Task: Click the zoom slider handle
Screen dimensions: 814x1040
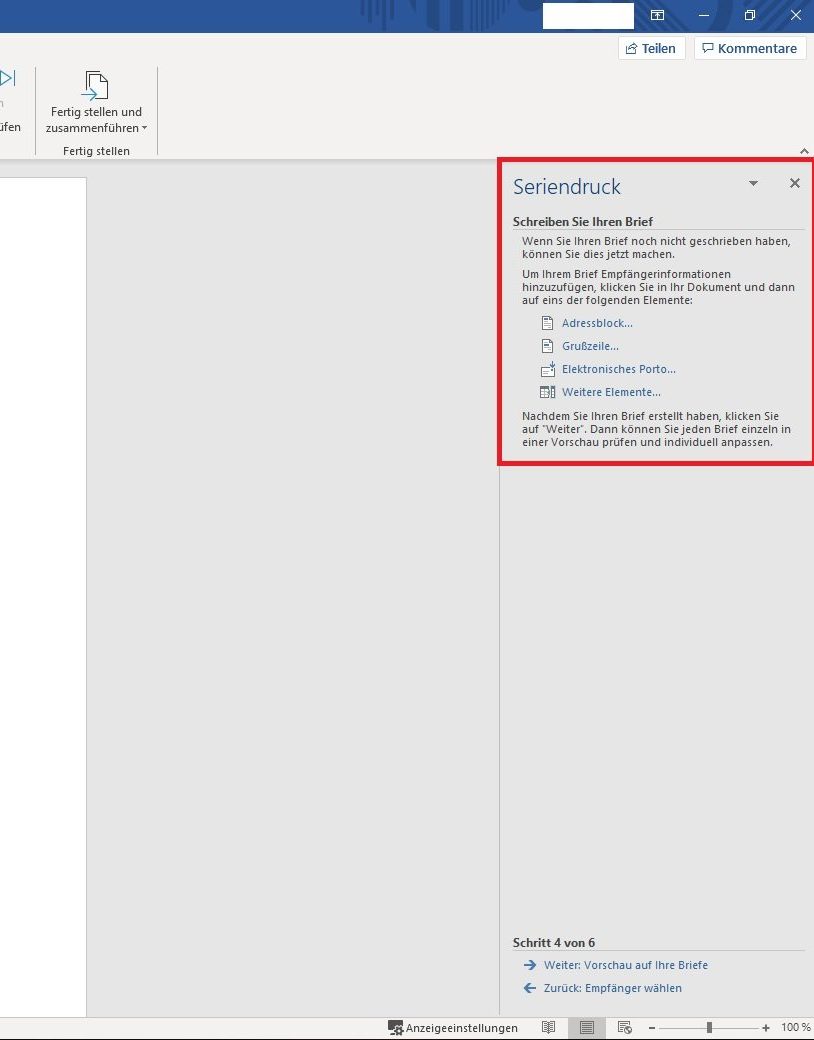Action: point(709,1028)
